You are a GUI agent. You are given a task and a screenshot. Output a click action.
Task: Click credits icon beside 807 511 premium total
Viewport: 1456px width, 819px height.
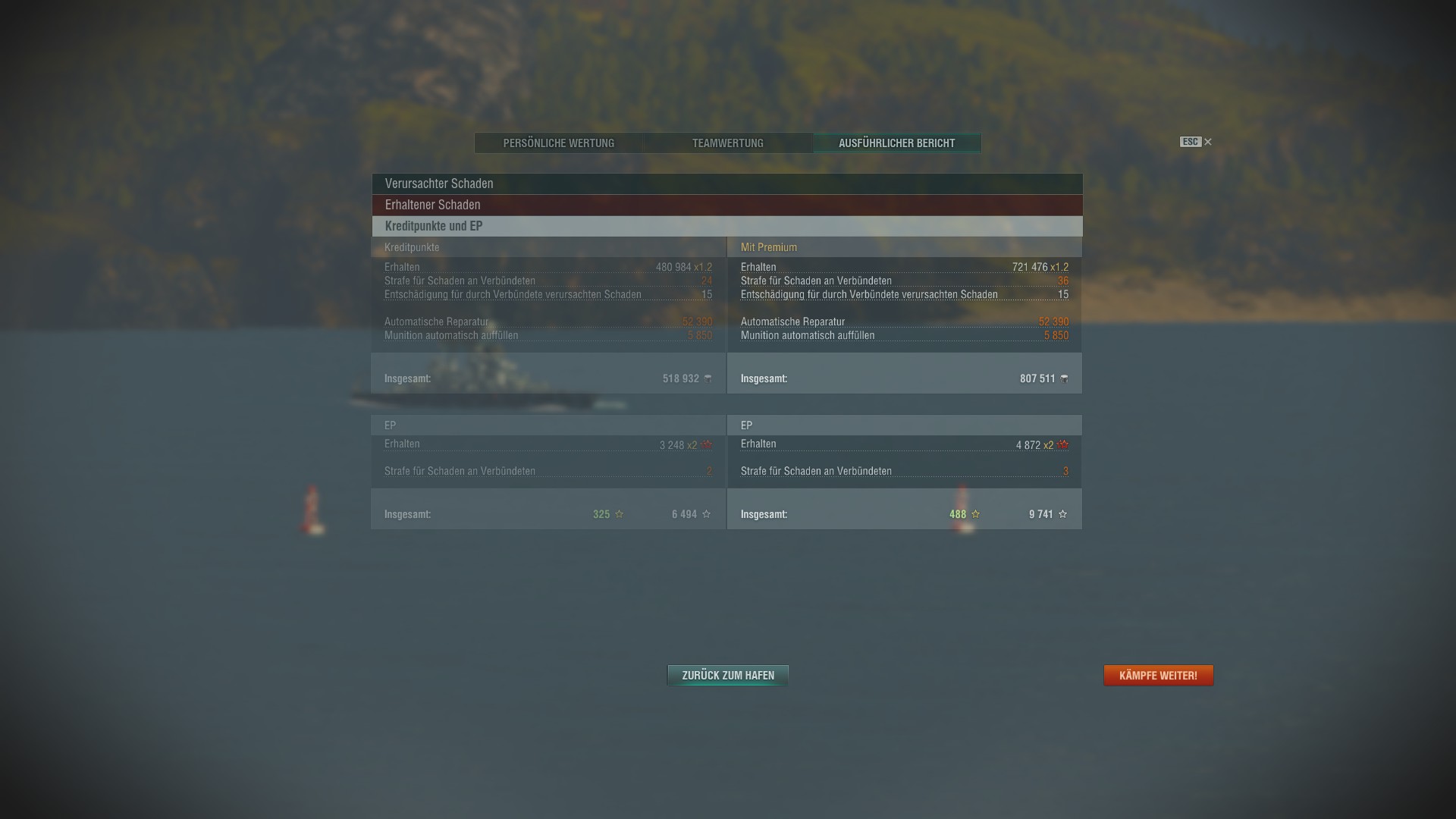pos(1064,378)
